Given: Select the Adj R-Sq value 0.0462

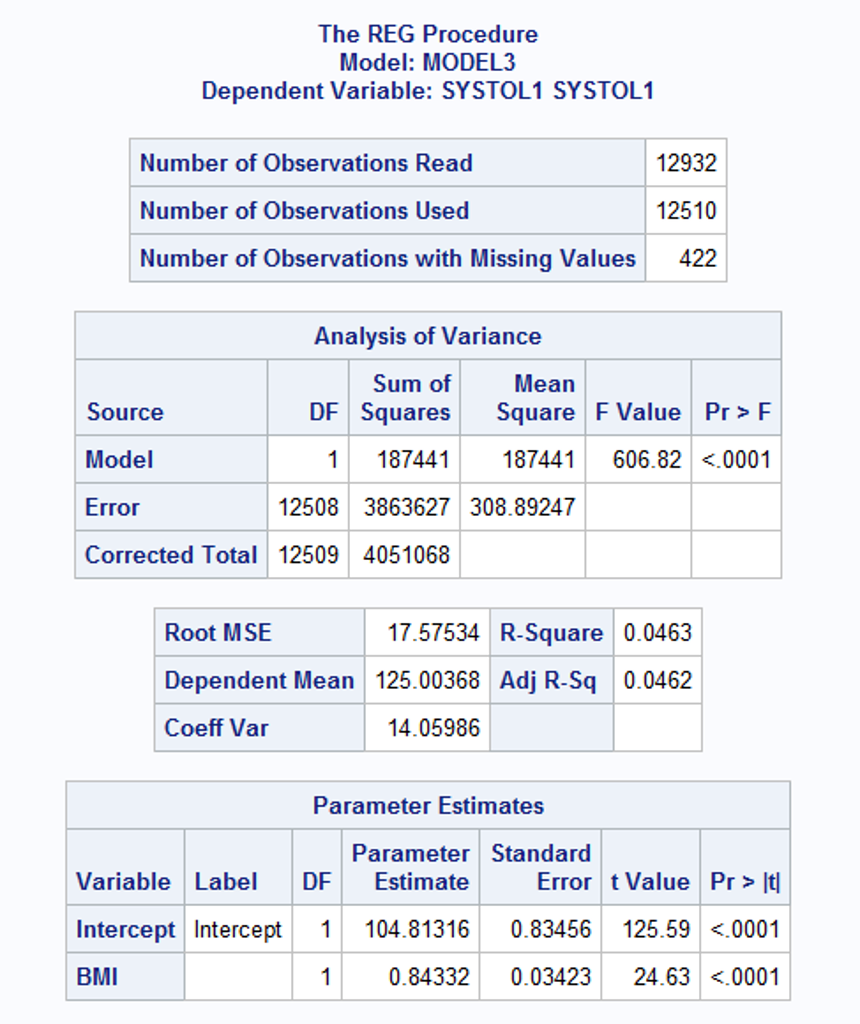Looking at the screenshot, I should coord(657,681).
